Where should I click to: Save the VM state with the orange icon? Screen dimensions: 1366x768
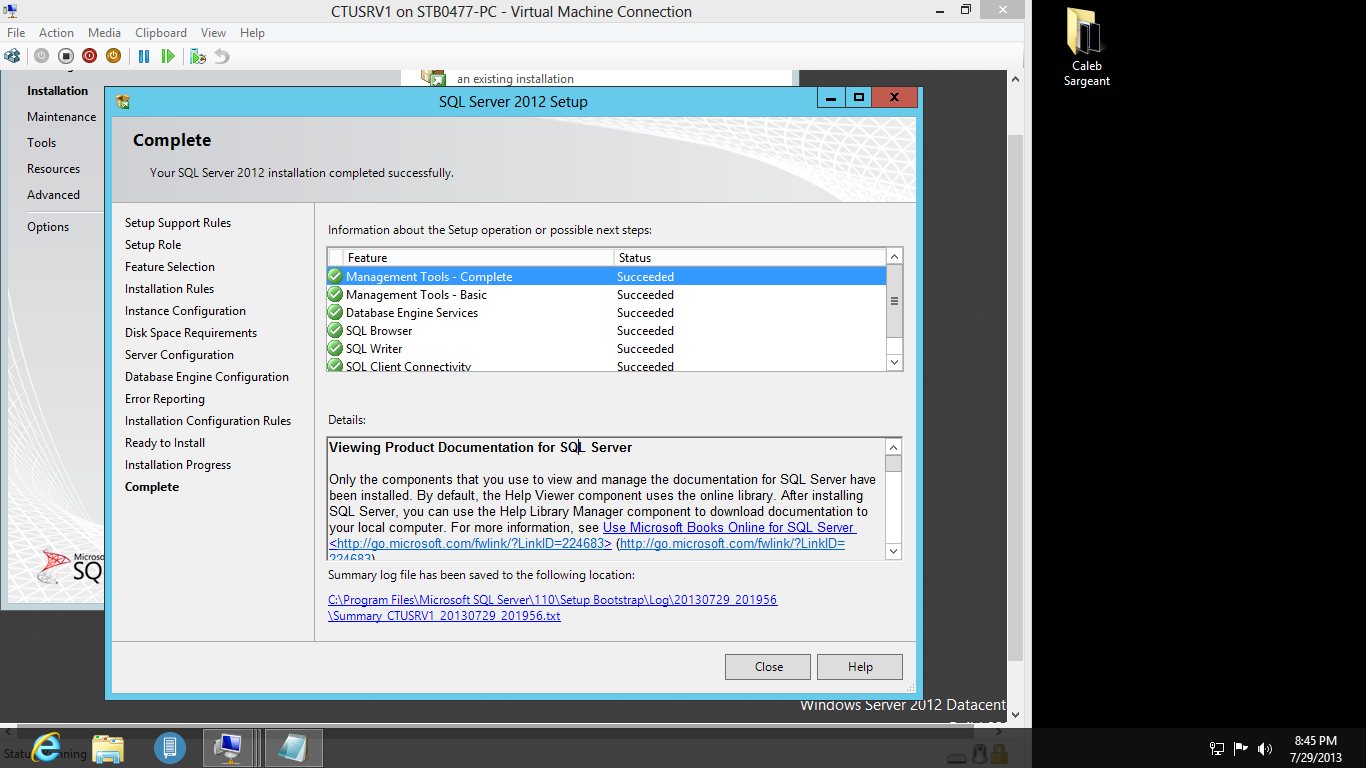[x=113, y=56]
